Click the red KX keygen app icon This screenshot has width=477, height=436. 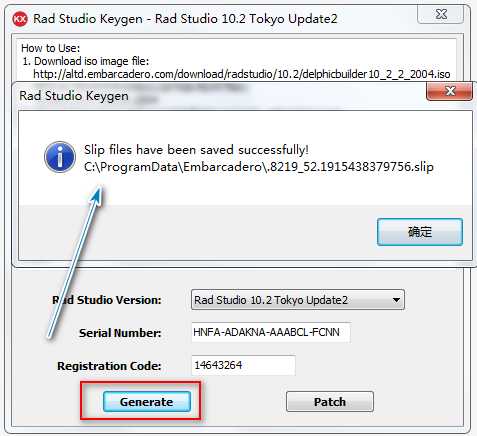[20, 19]
